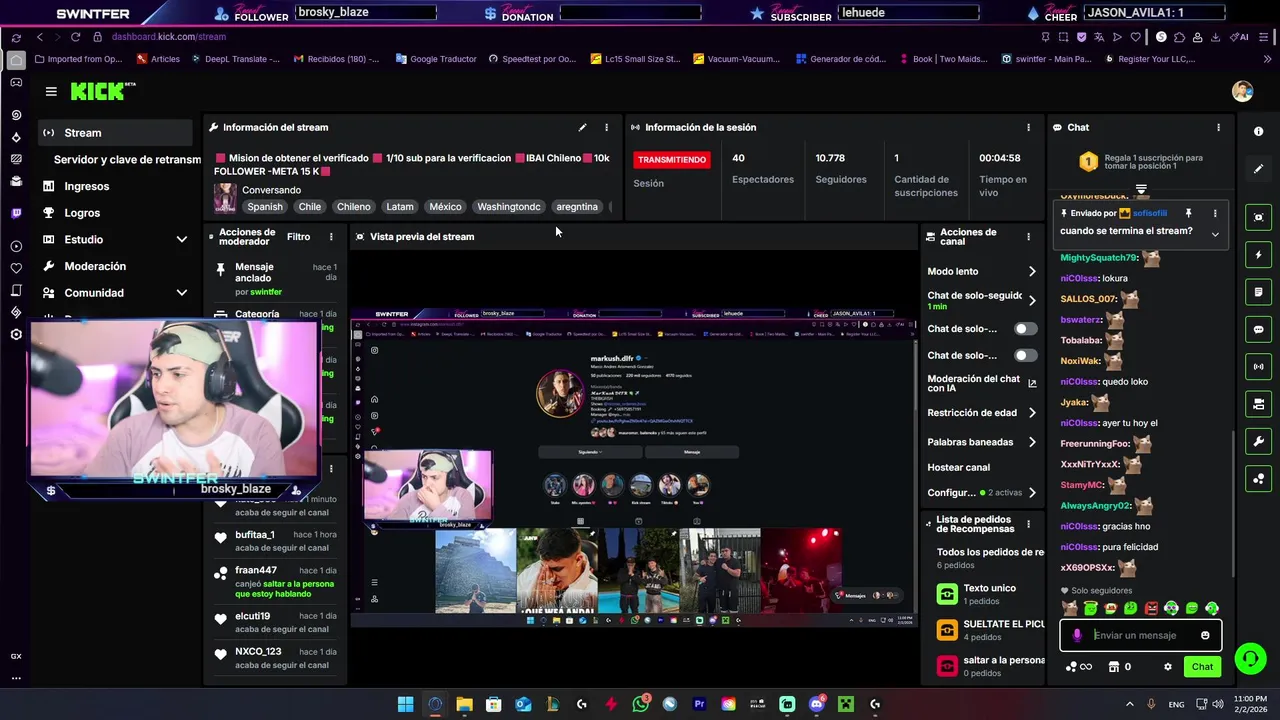The width and height of the screenshot is (1280, 720).
Task: Open the Kick hamburger menu
Action: [x=51, y=91]
